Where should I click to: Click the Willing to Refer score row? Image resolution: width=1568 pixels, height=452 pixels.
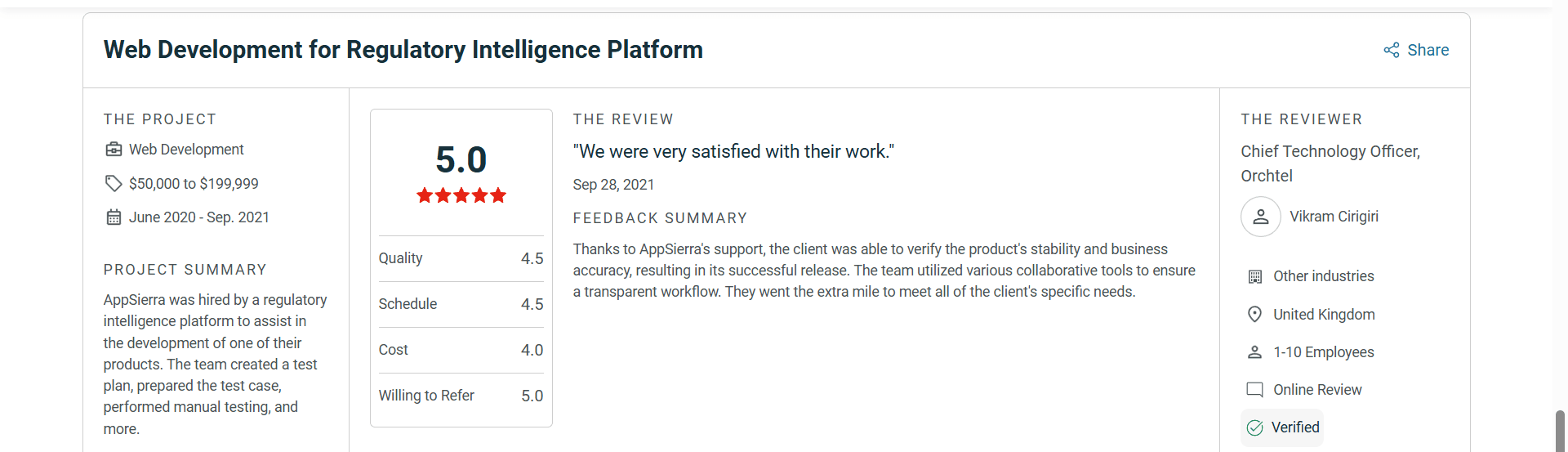[x=461, y=396]
